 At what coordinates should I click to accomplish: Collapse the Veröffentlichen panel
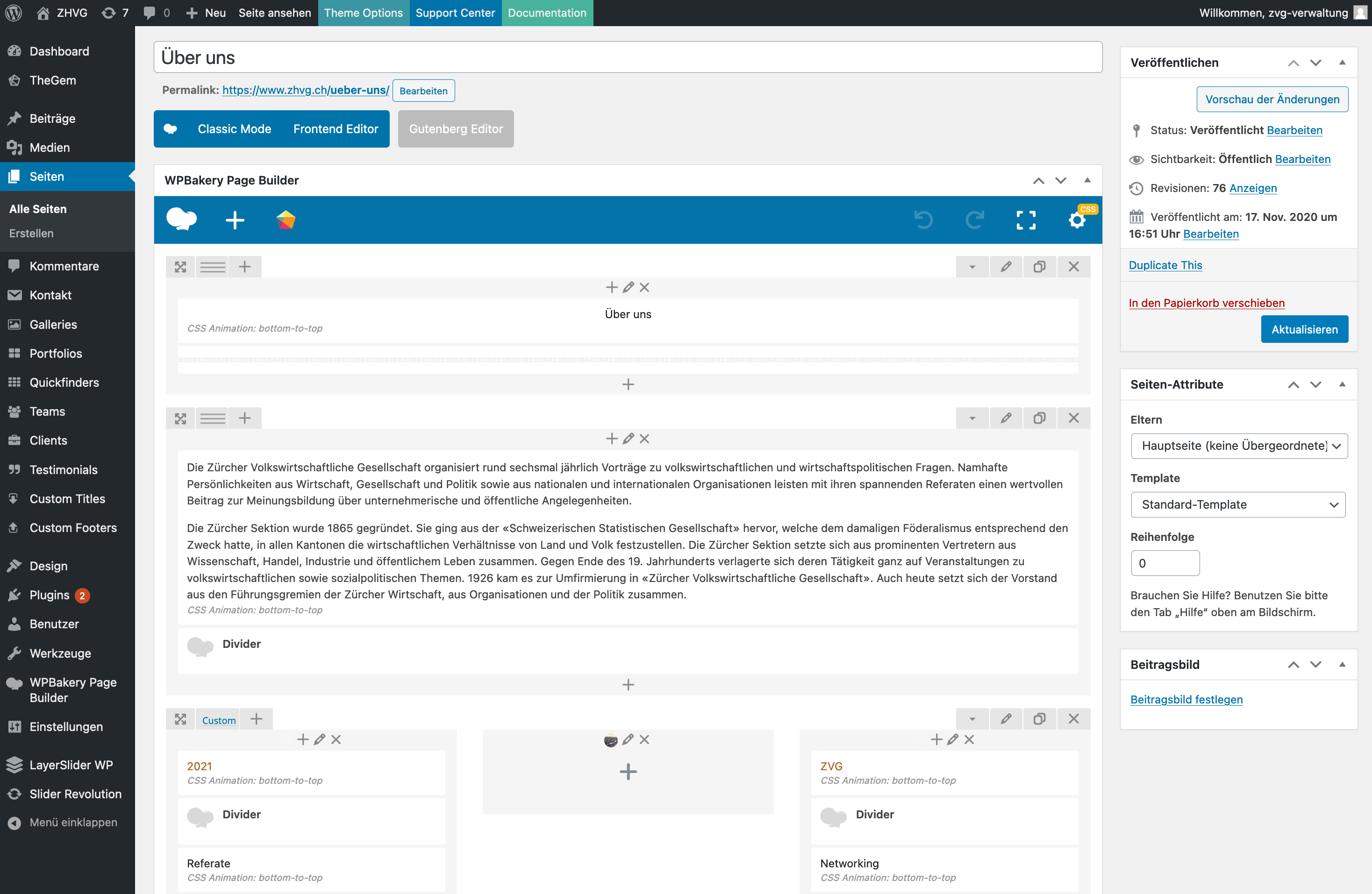pos(1342,62)
